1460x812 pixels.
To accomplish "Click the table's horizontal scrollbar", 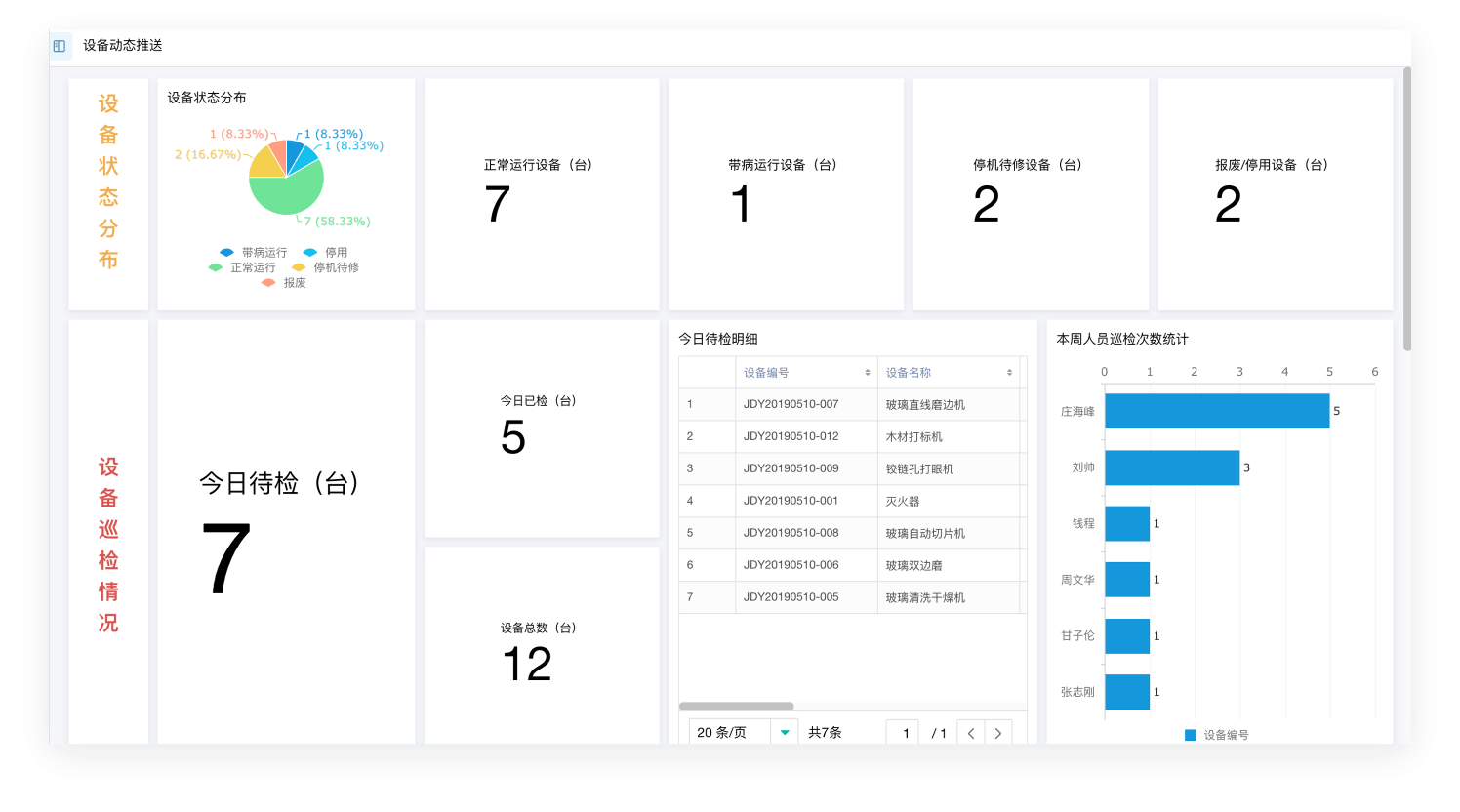I will (737, 706).
